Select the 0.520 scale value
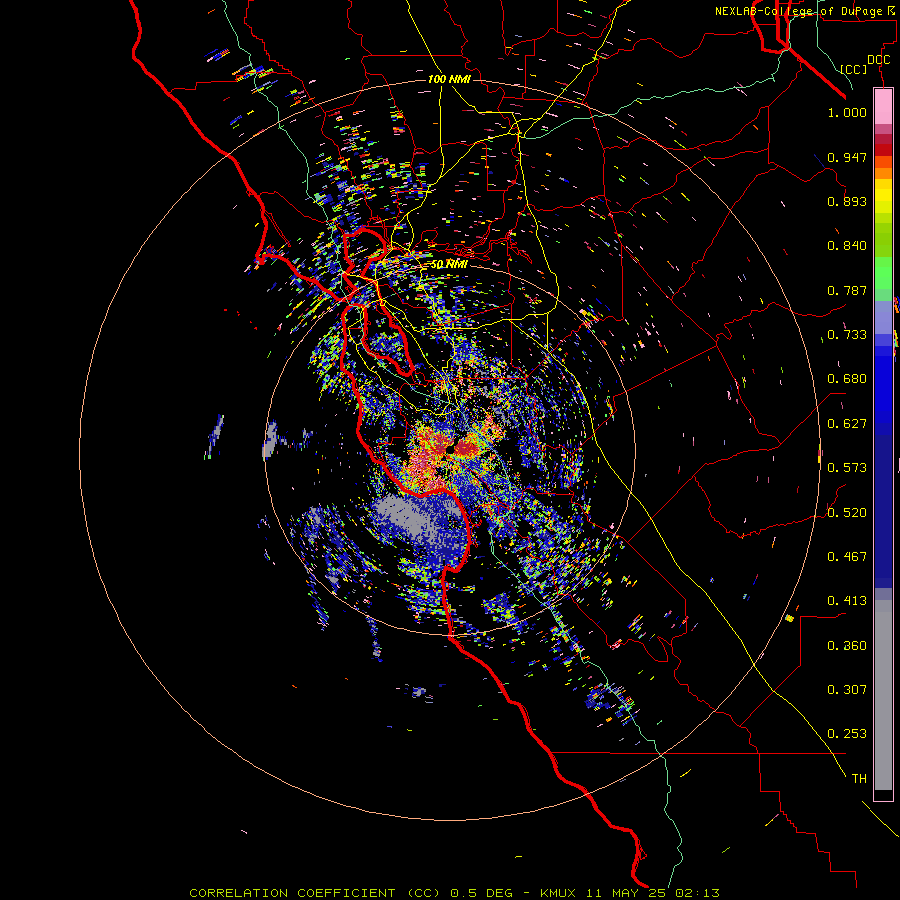The image size is (900, 900). (x=847, y=513)
